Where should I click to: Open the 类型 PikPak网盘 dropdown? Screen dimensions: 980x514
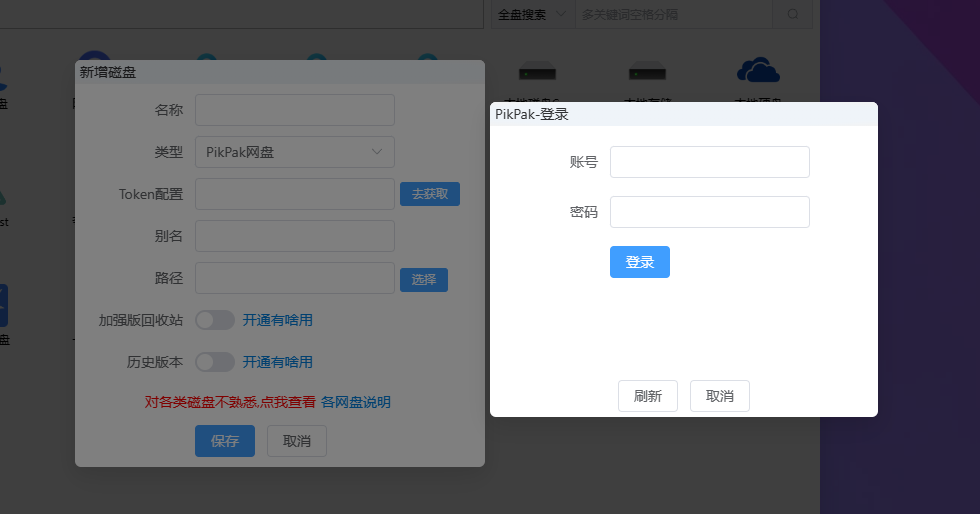tap(294, 152)
